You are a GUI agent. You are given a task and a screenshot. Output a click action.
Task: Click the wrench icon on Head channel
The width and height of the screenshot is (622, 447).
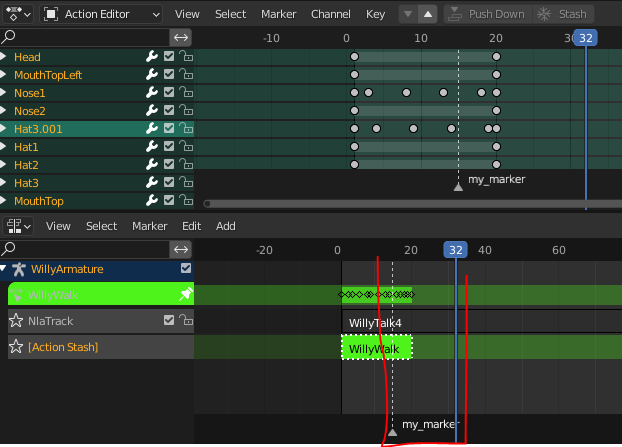pyautogui.click(x=152, y=56)
